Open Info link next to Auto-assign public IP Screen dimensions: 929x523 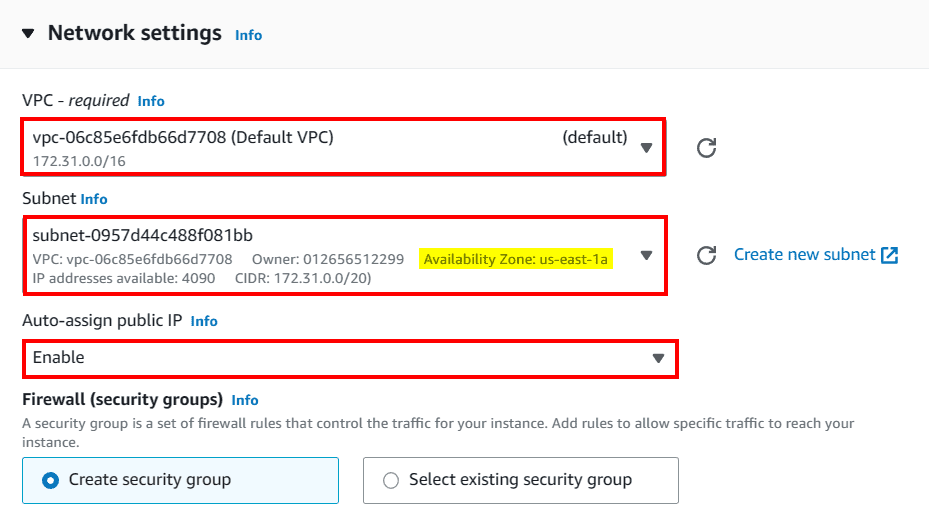204,321
